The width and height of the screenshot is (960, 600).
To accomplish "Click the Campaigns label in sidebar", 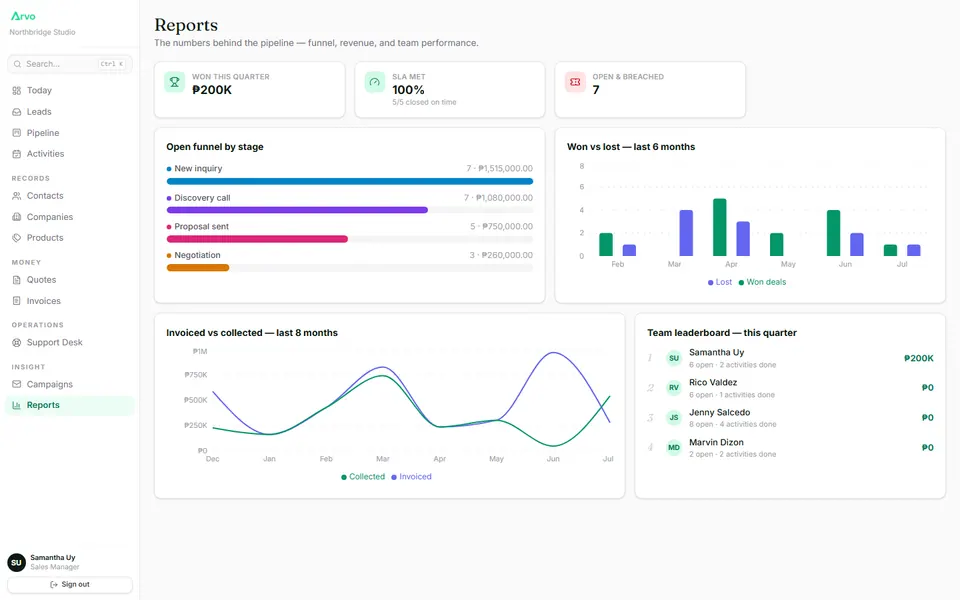I will 50,384.
